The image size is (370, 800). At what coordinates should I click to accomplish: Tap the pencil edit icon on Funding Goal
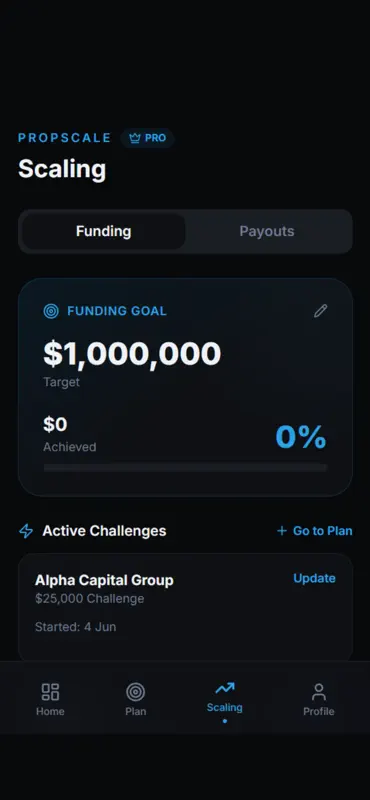[x=320, y=311]
